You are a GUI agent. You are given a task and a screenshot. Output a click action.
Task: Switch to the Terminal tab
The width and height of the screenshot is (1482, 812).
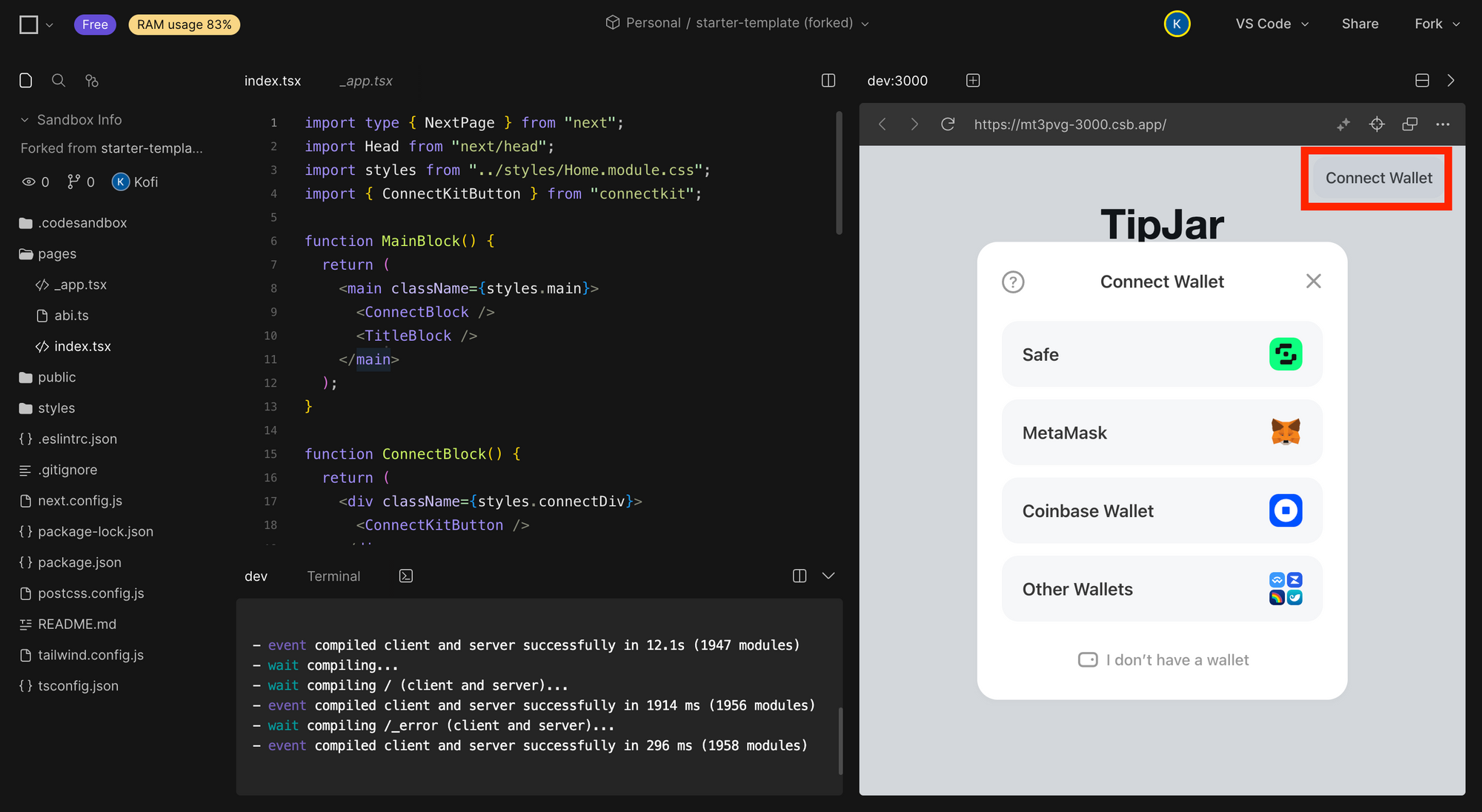(x=333, y=576)
